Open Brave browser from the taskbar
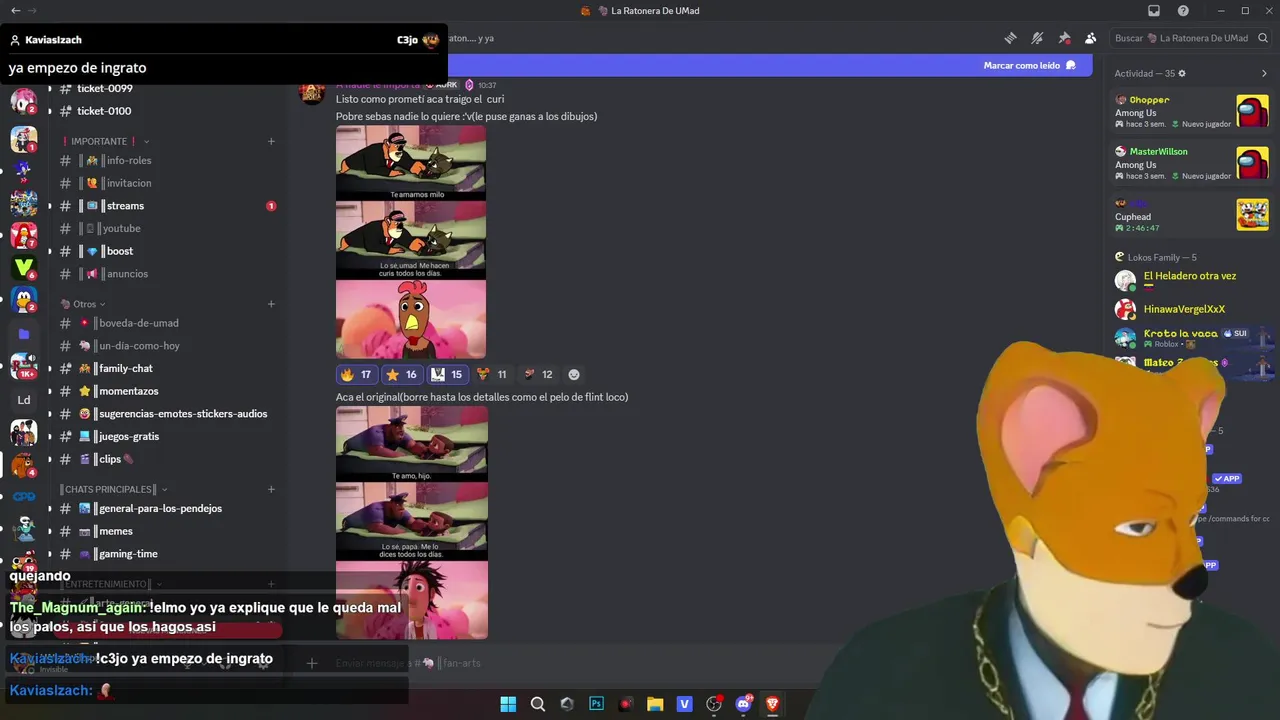This screenshot has width=1280, height=720. [772, 704]
